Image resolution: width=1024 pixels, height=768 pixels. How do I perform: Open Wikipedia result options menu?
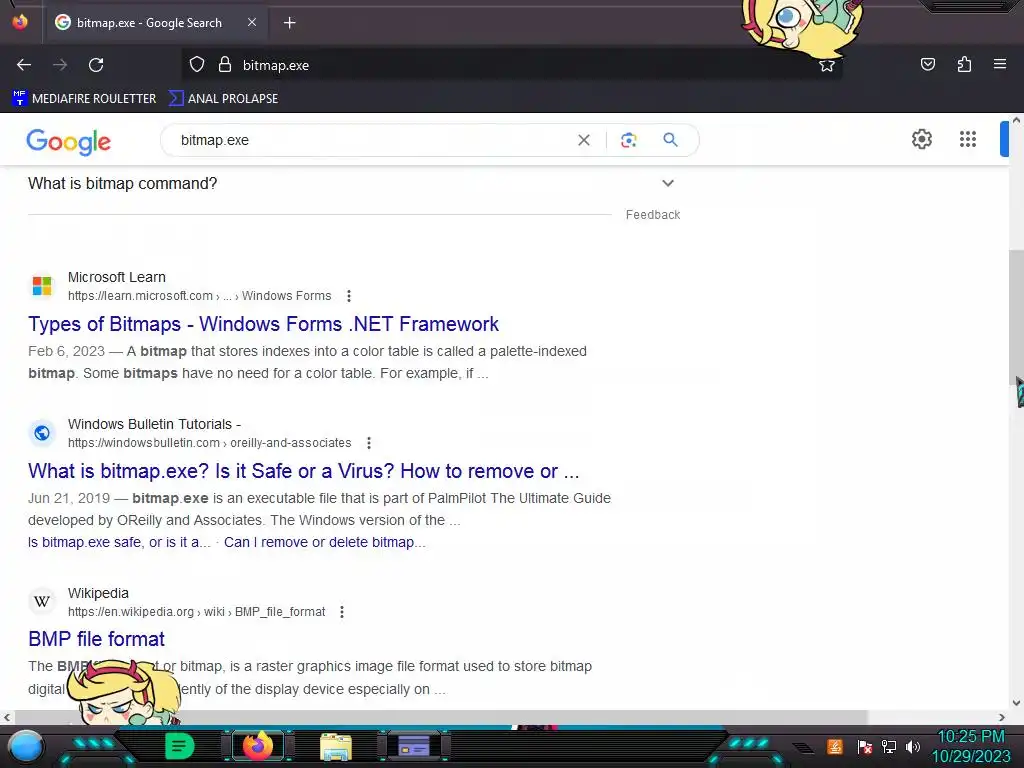point(342,612)
